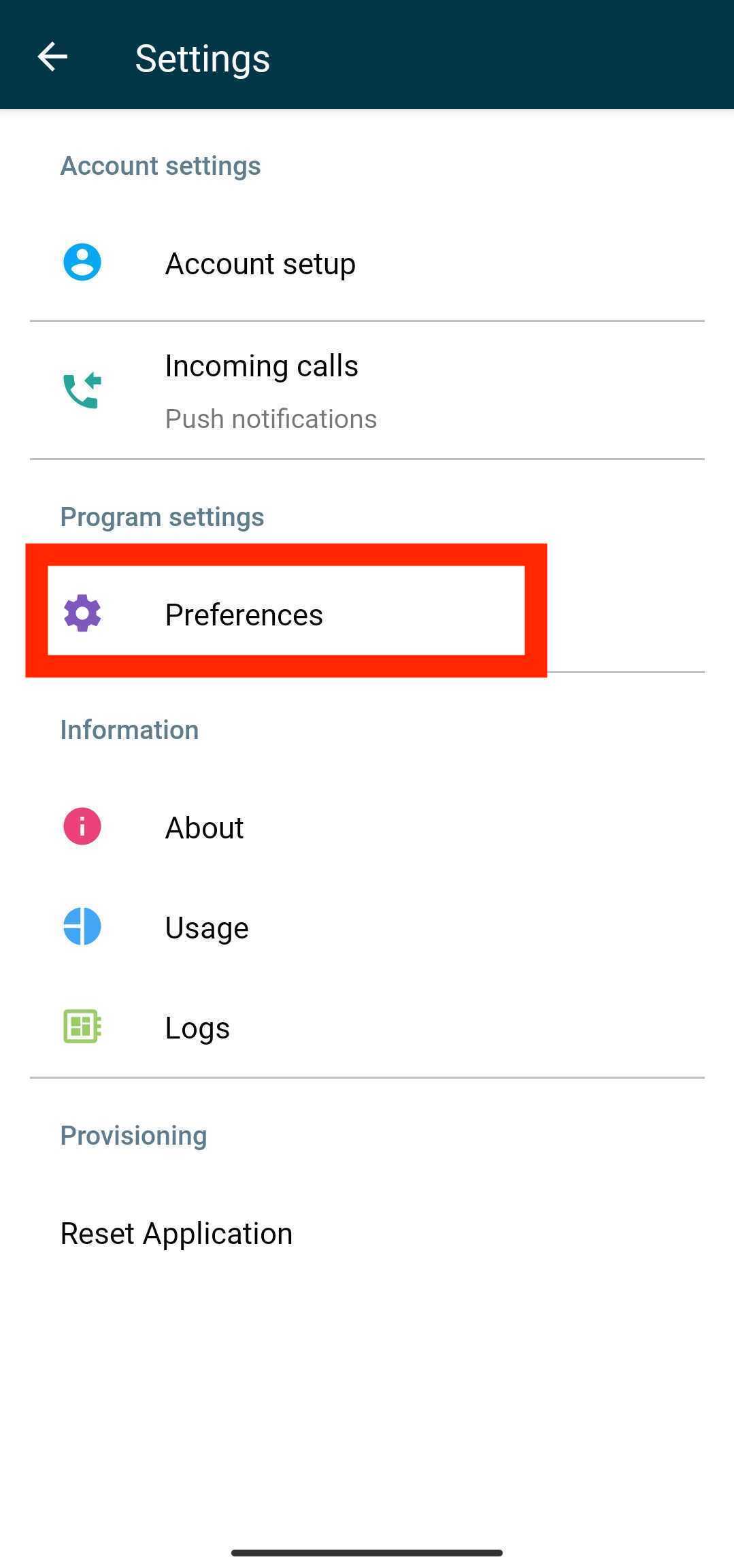Screen dimensions: 734x1568
Task: Select the blue Usage pie chart icon
Action: pyautogui.click(x=81, y=926)
